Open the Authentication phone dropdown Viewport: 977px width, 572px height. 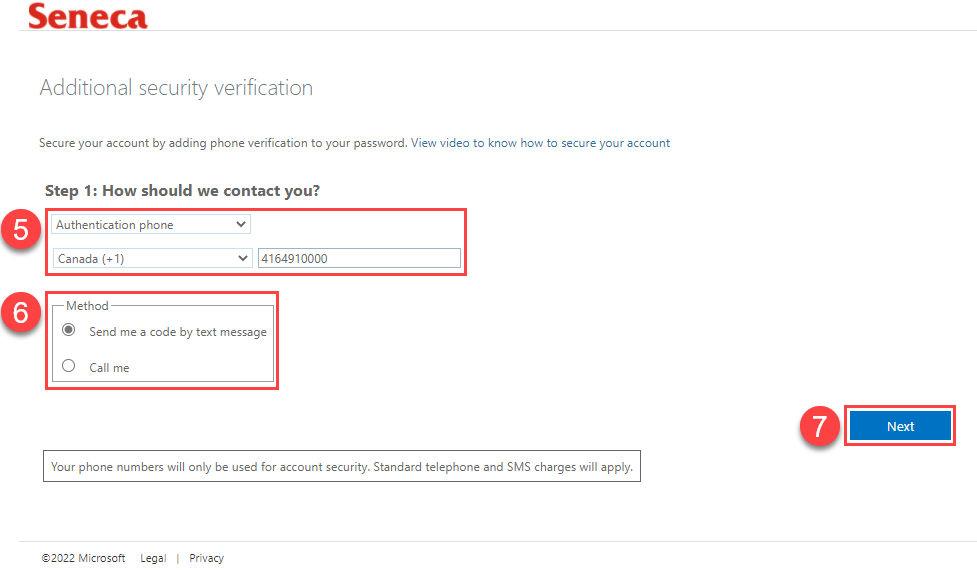coord(151,224)
